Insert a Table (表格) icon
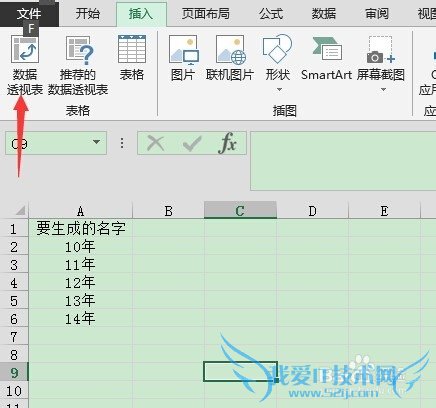Image resolution: width=436 pixels, height=408 pixels. click(132, 49)
